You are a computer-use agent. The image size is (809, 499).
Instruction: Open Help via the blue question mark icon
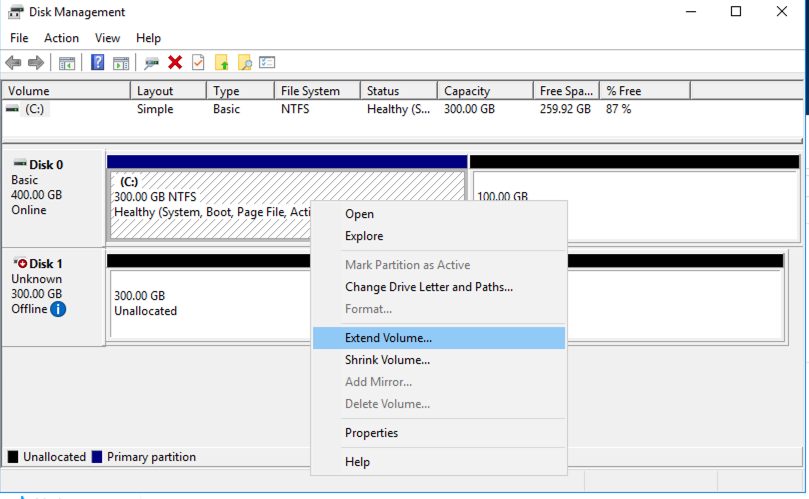(x=98, y=62)
